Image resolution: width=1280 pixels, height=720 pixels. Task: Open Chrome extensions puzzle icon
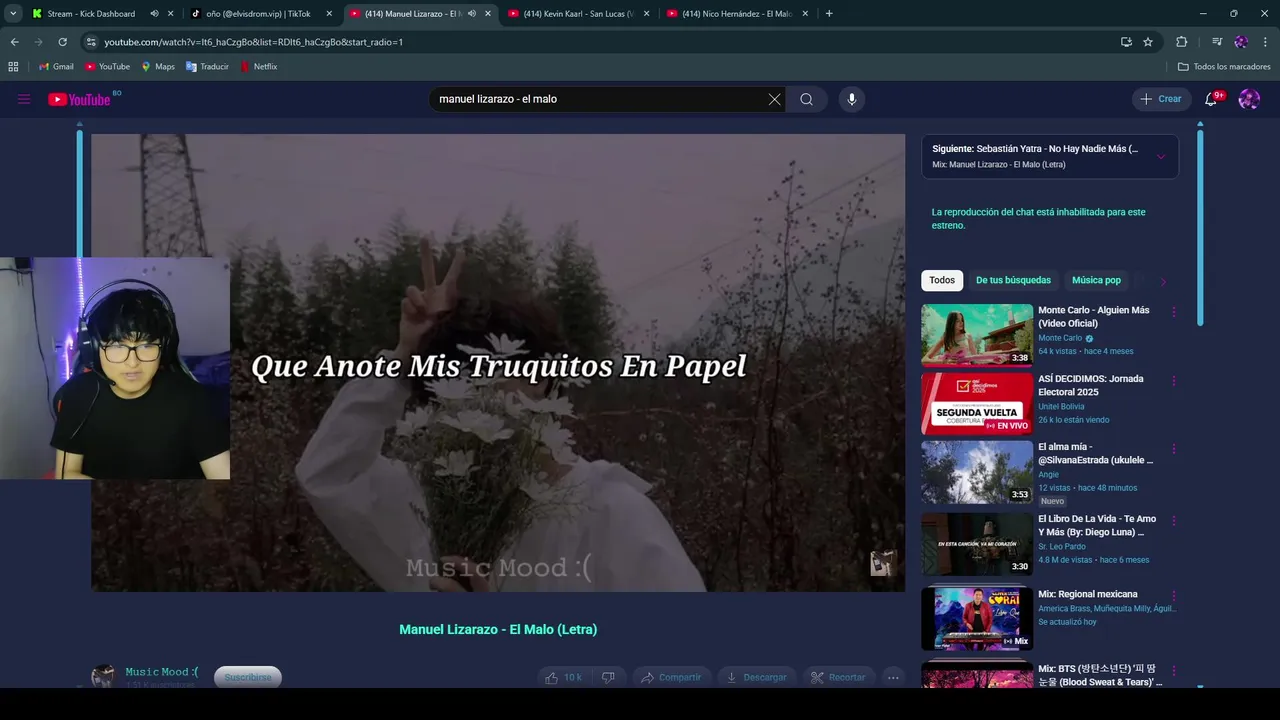click(x=1182, y=42)
